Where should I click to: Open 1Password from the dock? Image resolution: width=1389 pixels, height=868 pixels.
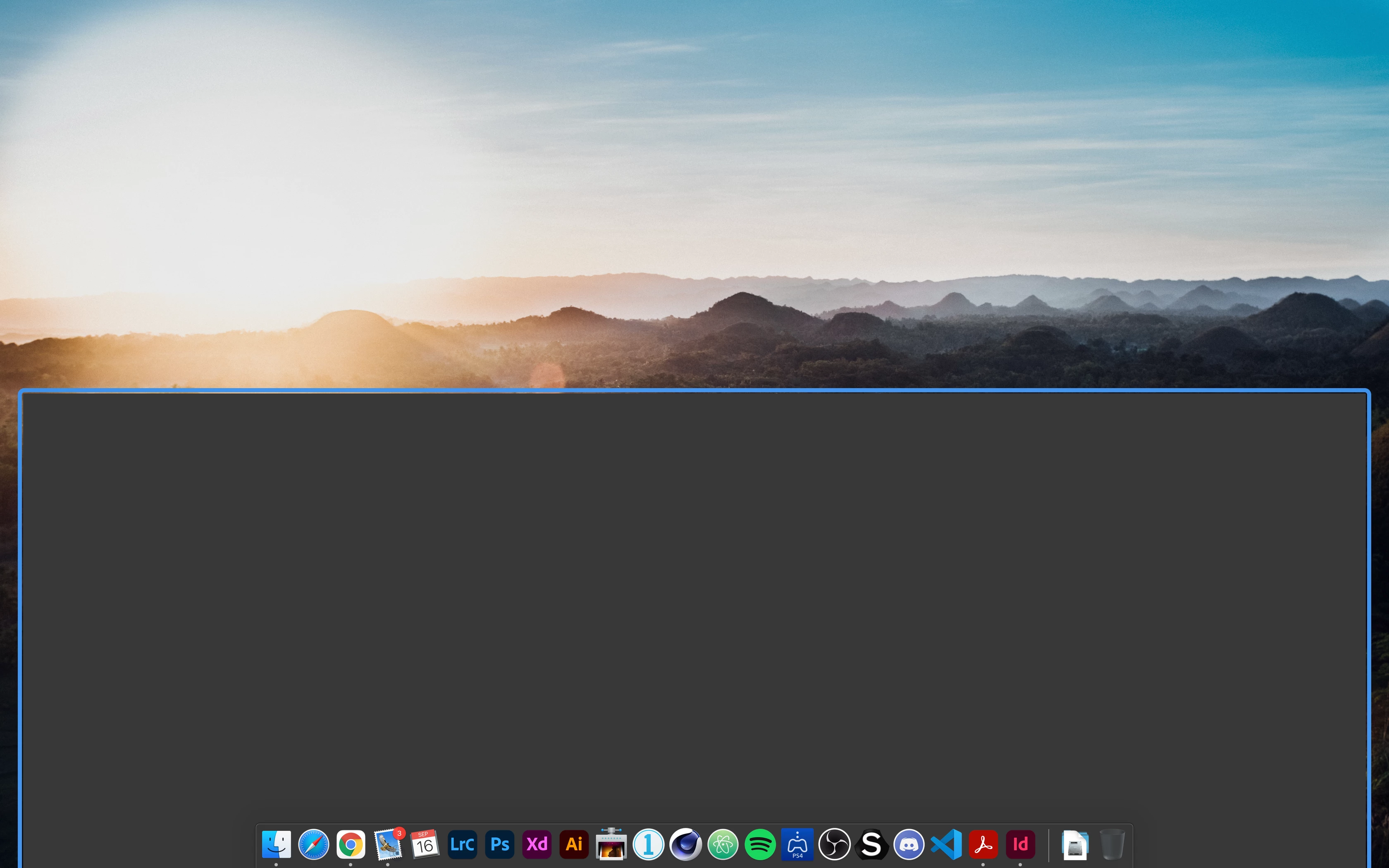point(649,844)
